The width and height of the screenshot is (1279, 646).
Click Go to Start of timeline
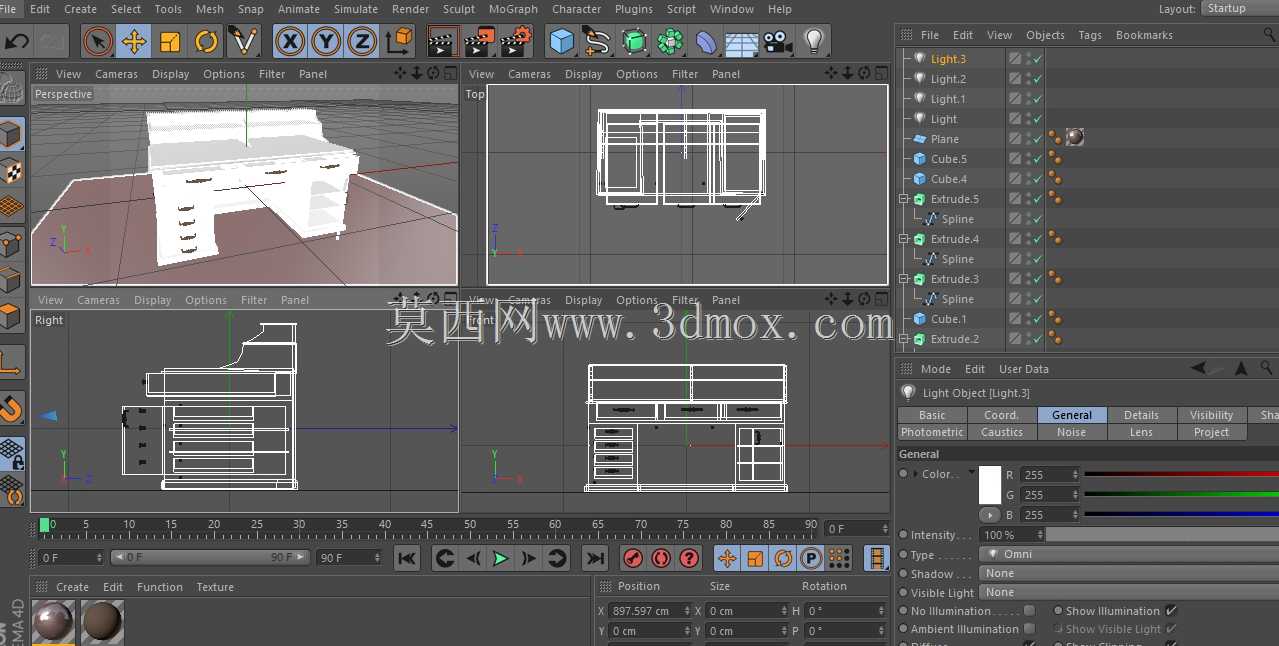pyautogui.click(x=406, y=558)
